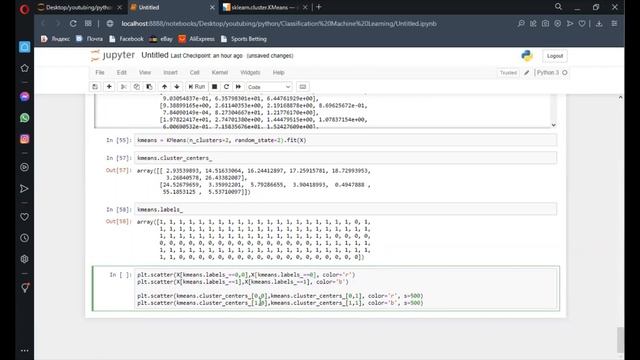Open the command palette keyboard icon
The width and height of the screenshot is (640, 360).
(302, 87)
